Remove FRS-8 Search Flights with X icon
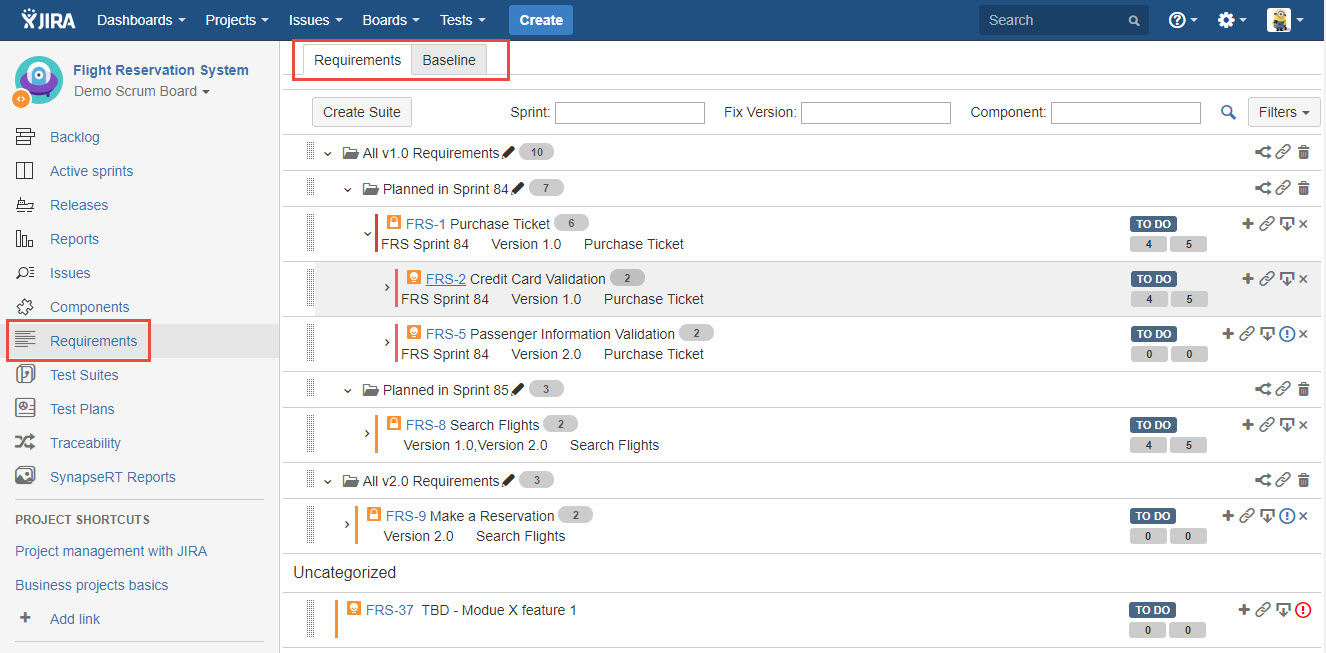 (x=1303, y=425)
